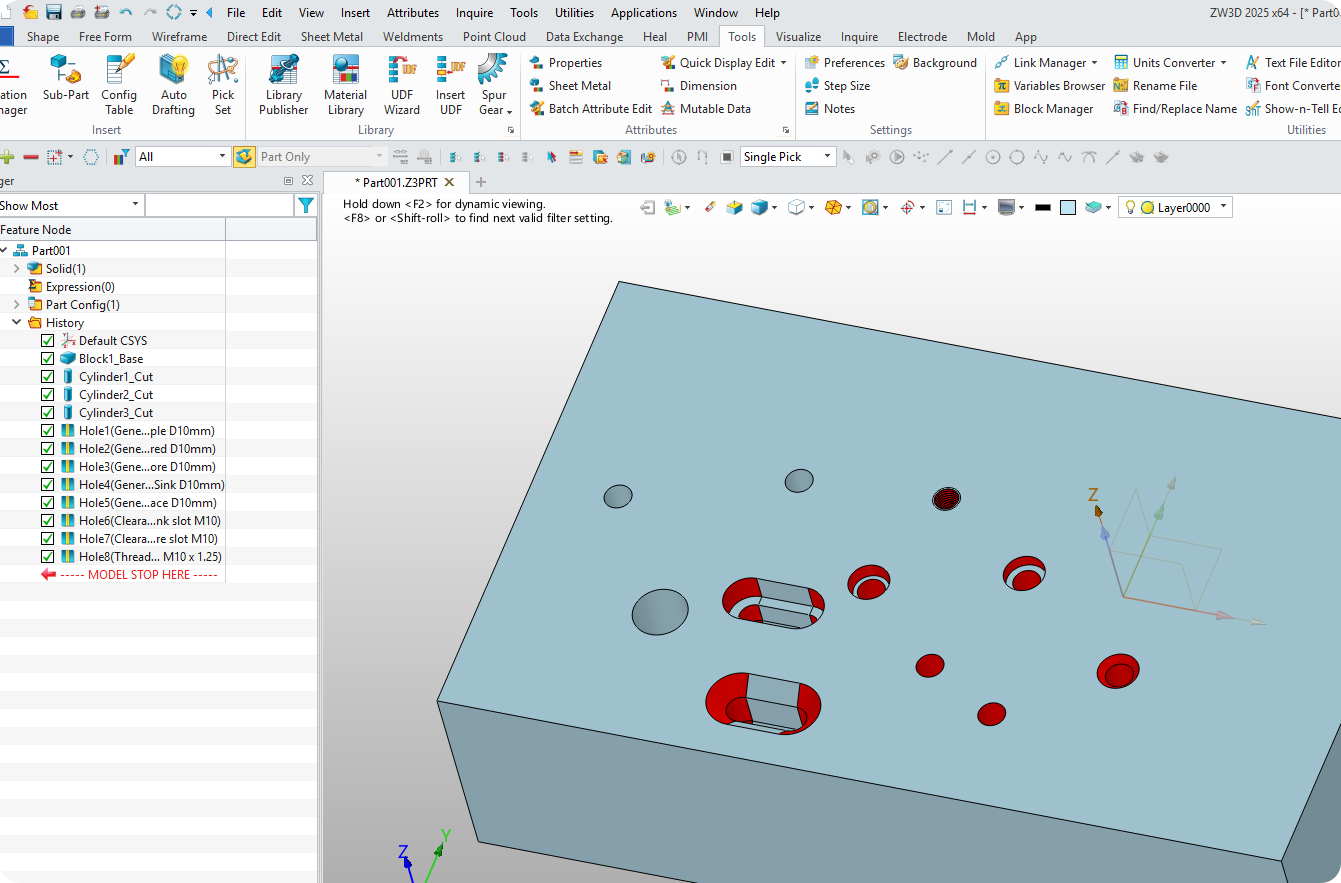
Task: Click the Print icon in the quick access toolbar
Action: tap(78, 12)
